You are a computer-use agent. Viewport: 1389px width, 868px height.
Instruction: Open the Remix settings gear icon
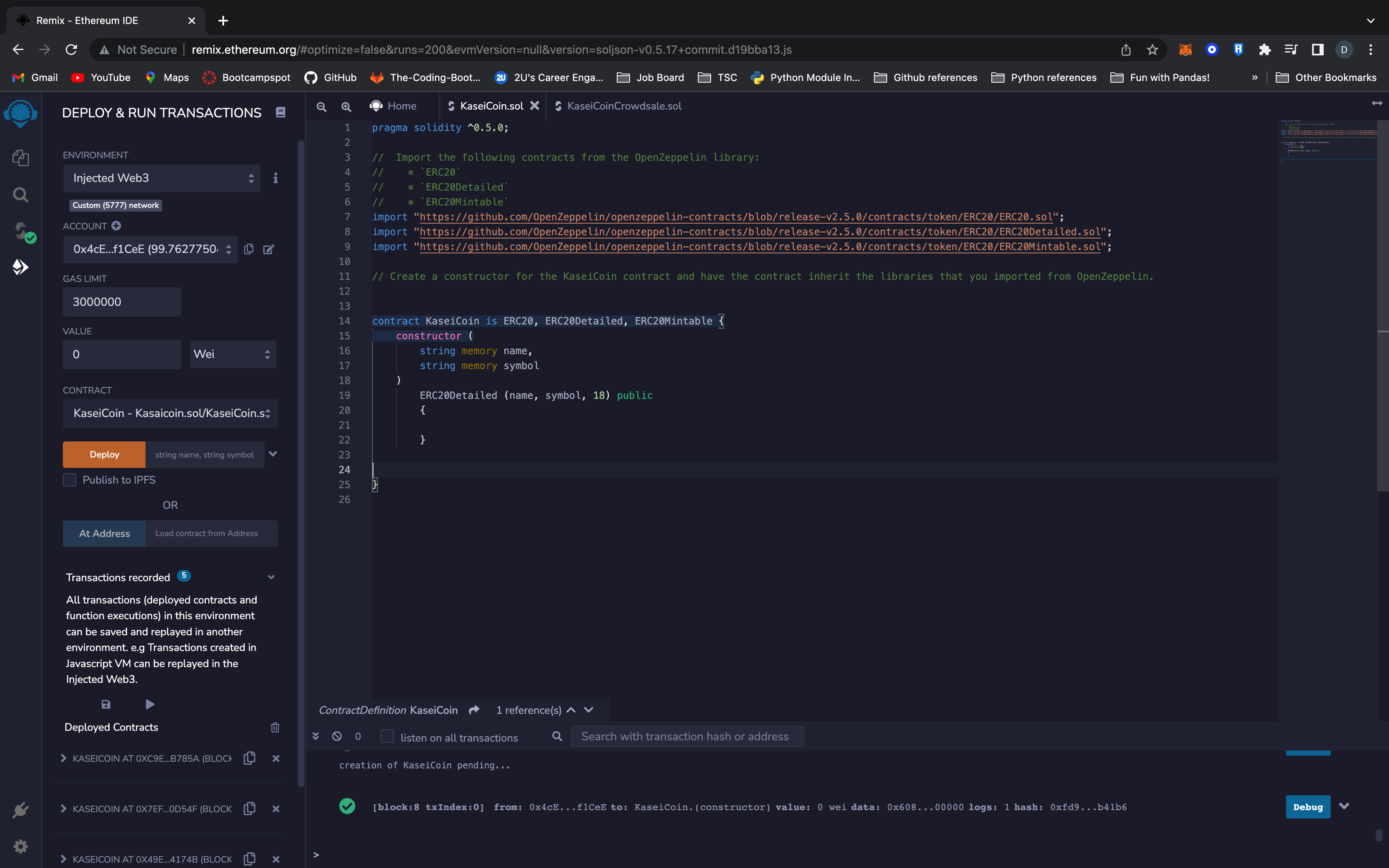coord(21,846)
